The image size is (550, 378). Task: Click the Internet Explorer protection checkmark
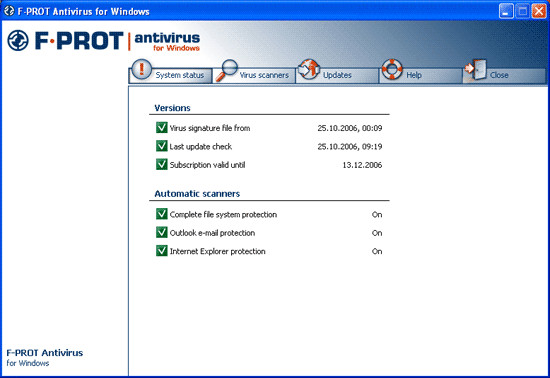coord(162,250)
